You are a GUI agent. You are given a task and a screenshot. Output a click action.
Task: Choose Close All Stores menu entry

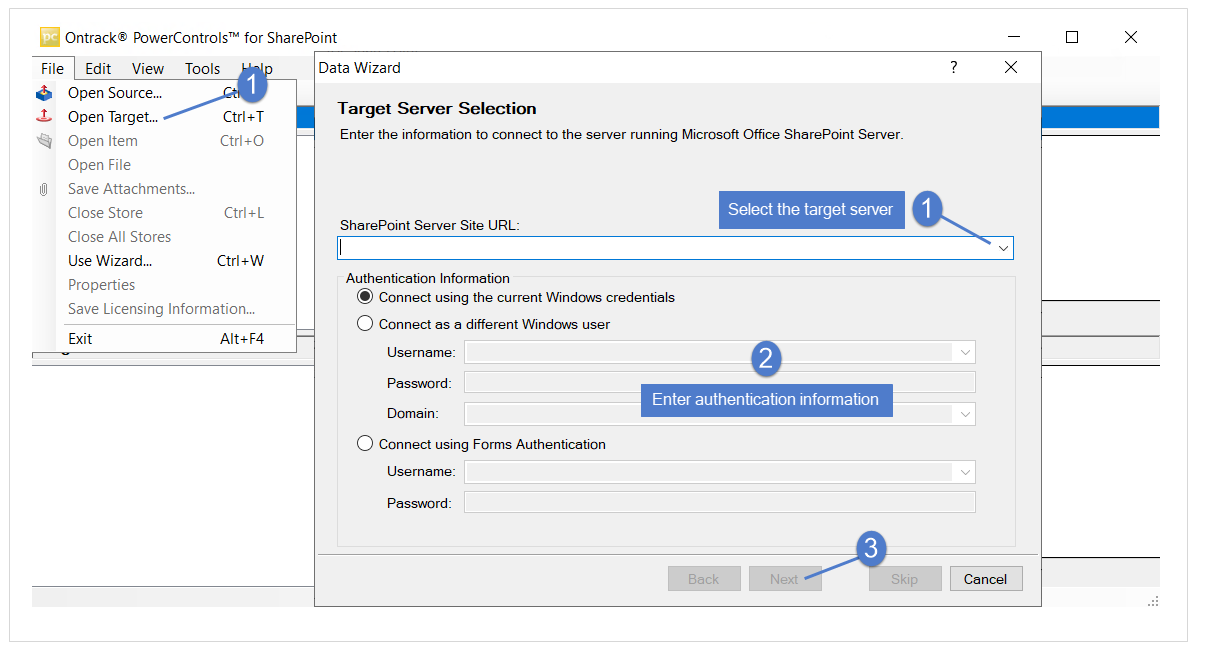click(165, 237)
